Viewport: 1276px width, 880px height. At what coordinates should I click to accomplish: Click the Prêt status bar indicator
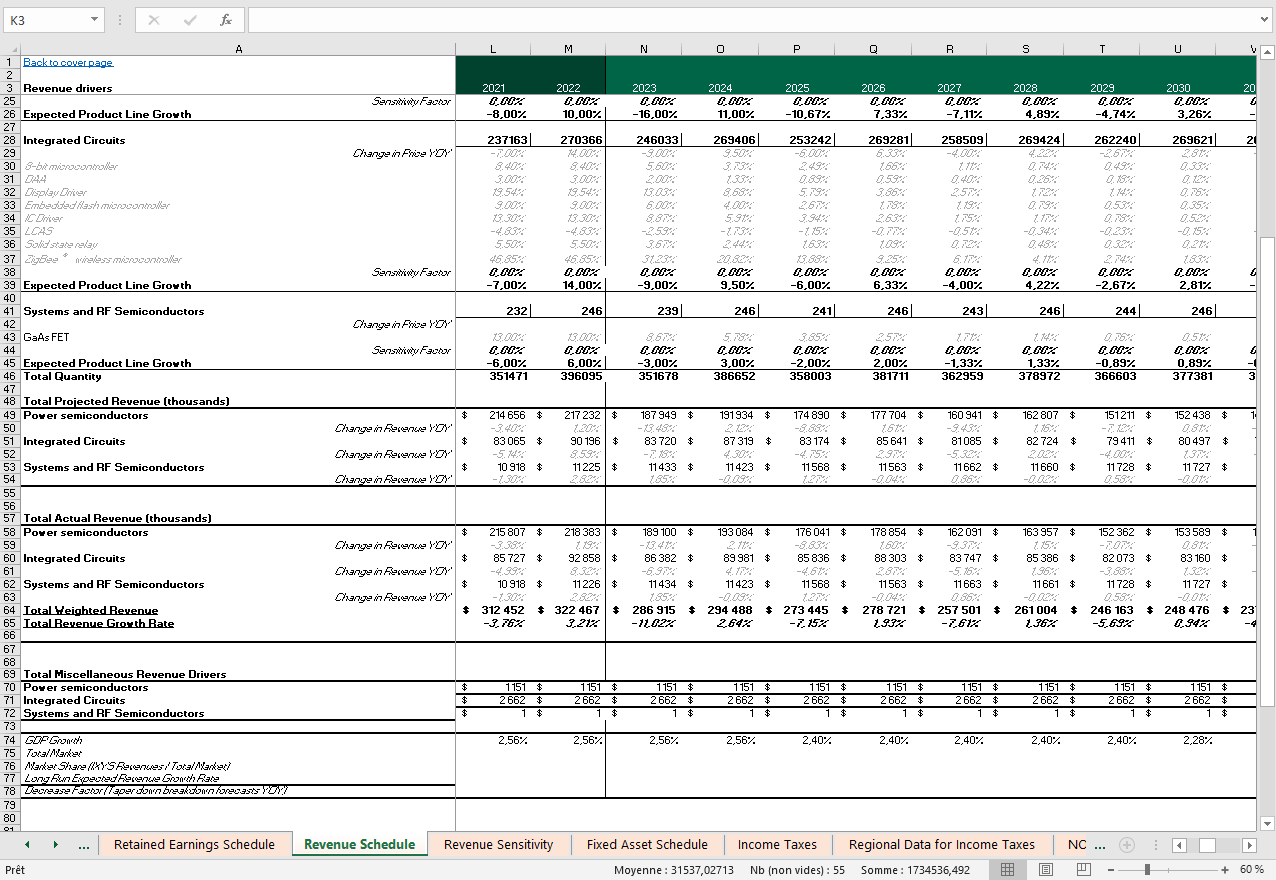(x=16, y=870)
